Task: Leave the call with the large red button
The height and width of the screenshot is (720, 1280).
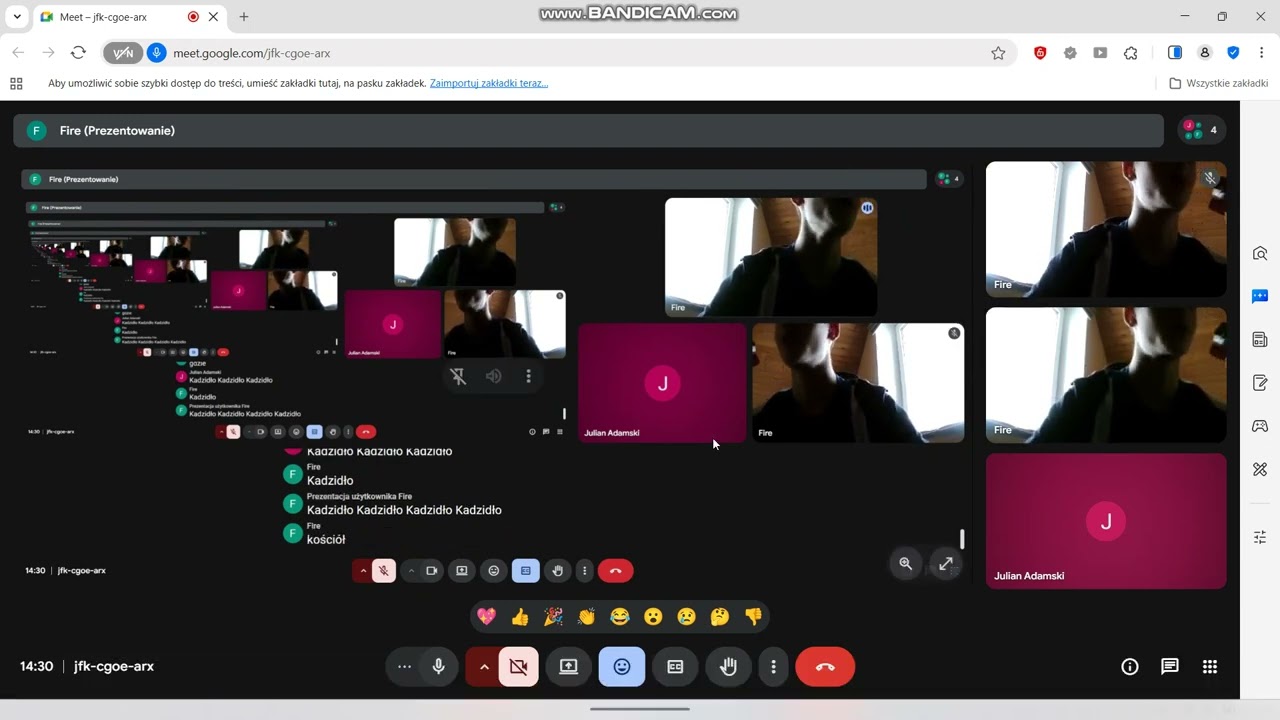Action: [x=825, y=667]
